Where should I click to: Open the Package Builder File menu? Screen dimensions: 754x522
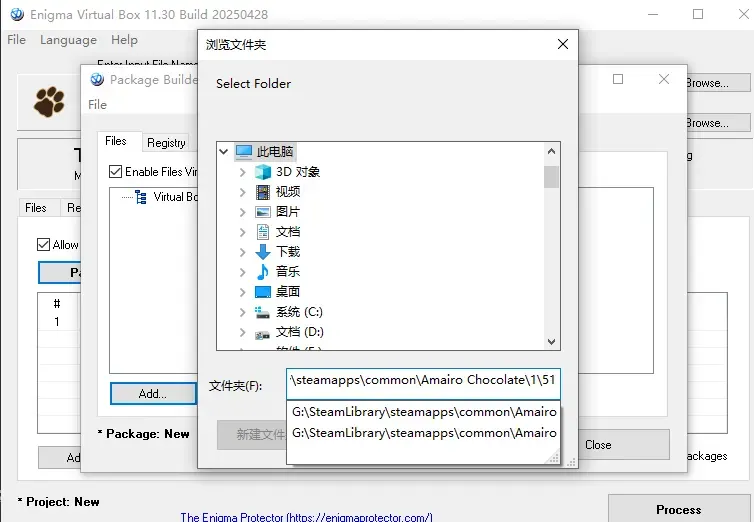click(x=97, y=105)
